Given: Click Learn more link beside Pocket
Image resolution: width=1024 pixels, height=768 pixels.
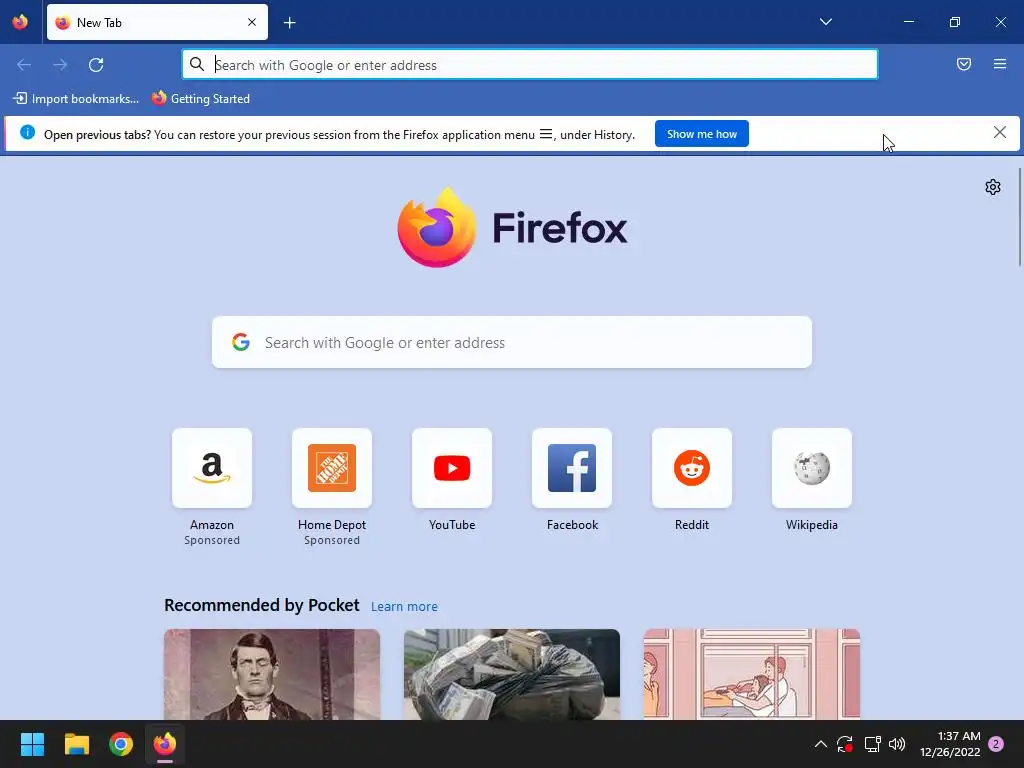Looking at the screenshot, I should (404, 607).
